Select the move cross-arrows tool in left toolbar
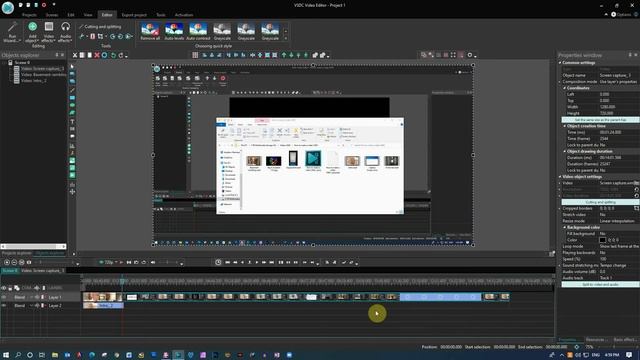The width and height of the screenshot is (640, 360). coord(72,191)
